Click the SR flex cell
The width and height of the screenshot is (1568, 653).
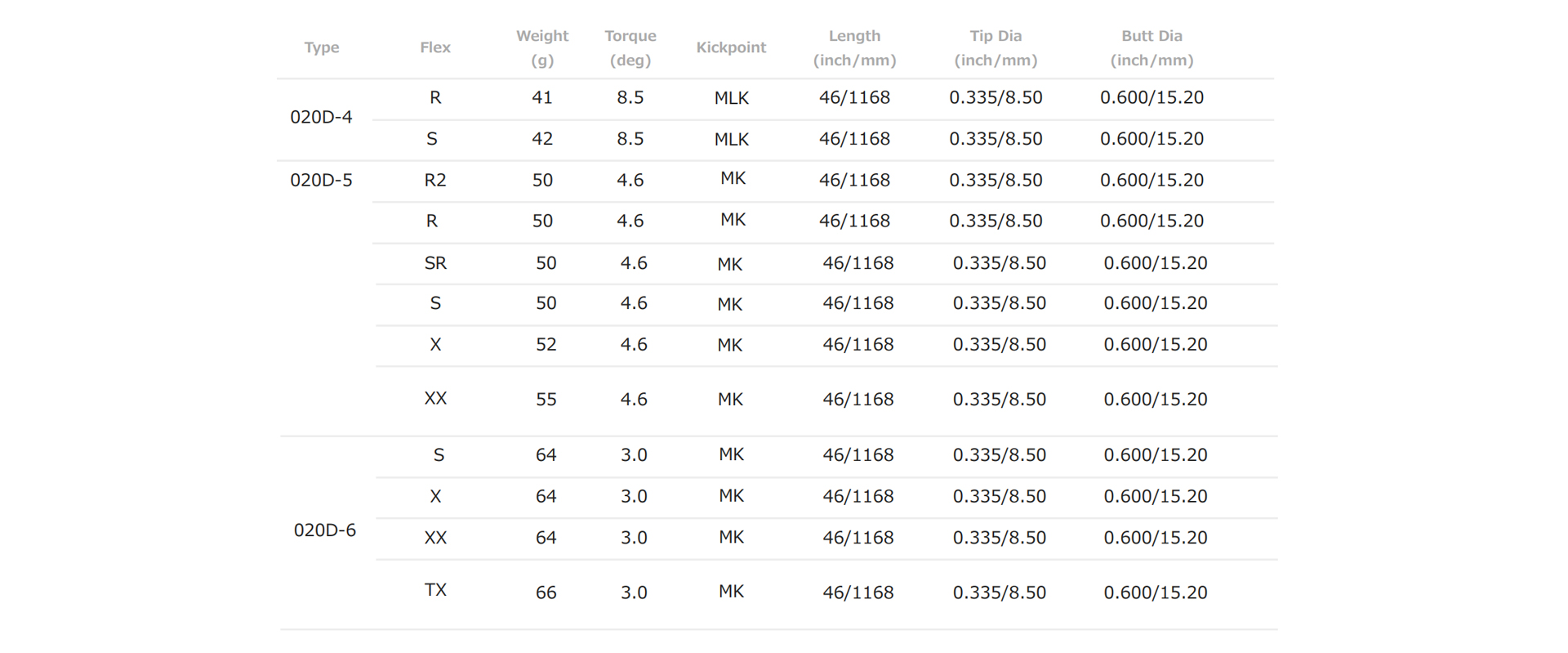pyautogui.click(x=434, y=262)
